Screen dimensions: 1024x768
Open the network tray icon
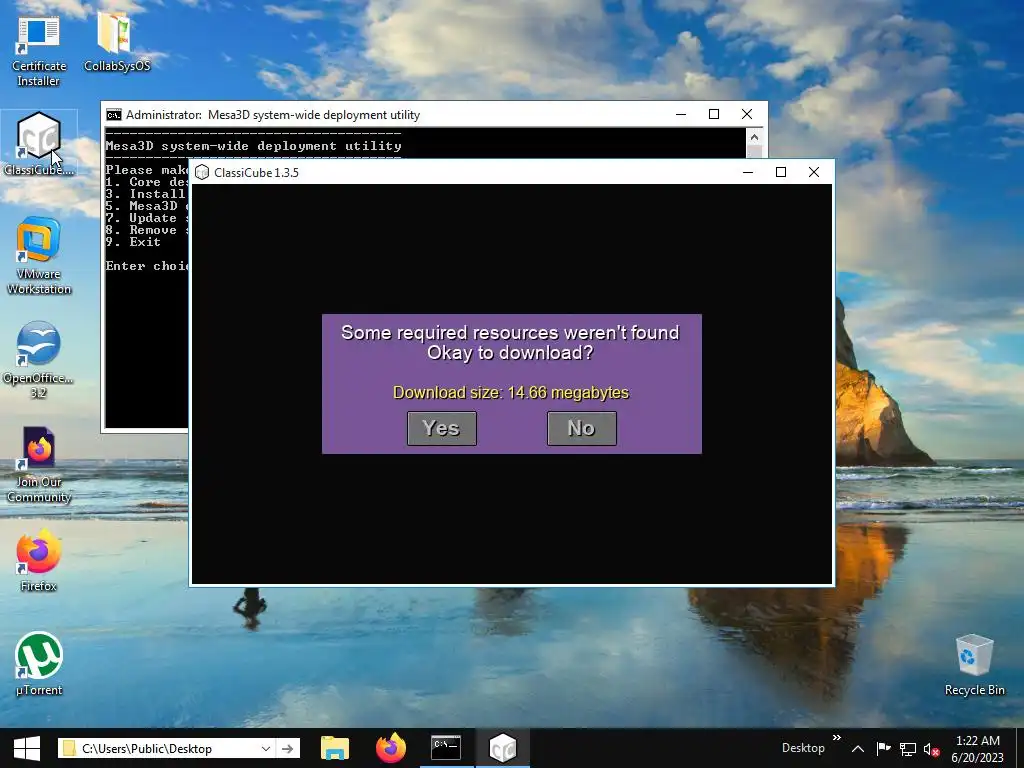(x=908, y=749)
